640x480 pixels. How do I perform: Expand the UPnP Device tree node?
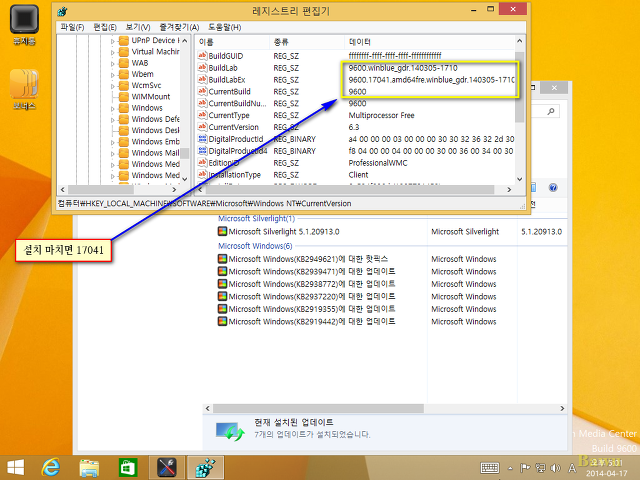[x=113, y=41]
